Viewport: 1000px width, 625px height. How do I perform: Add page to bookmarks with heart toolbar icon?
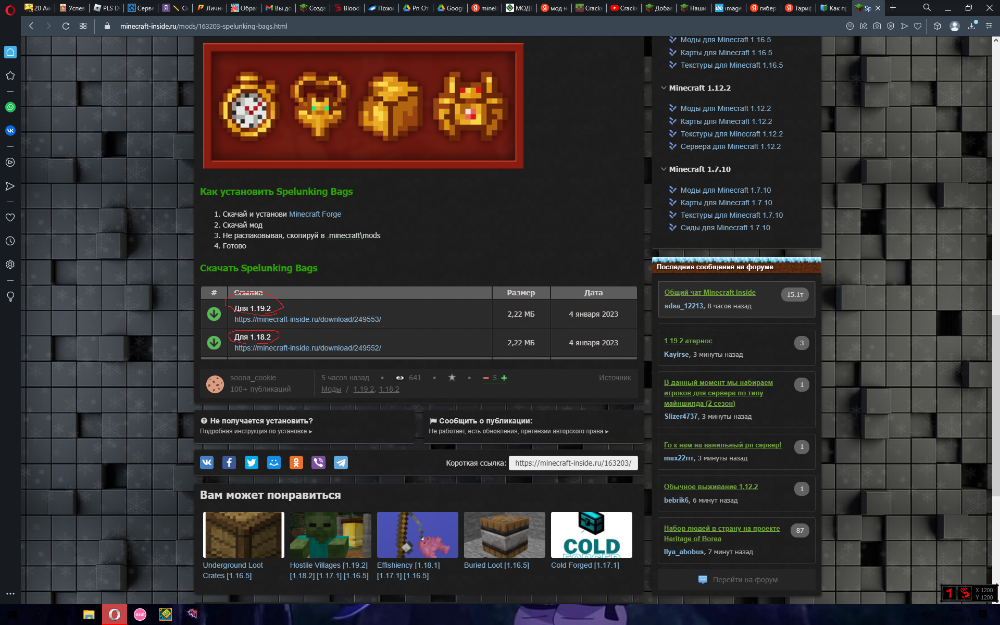point(918,26)
